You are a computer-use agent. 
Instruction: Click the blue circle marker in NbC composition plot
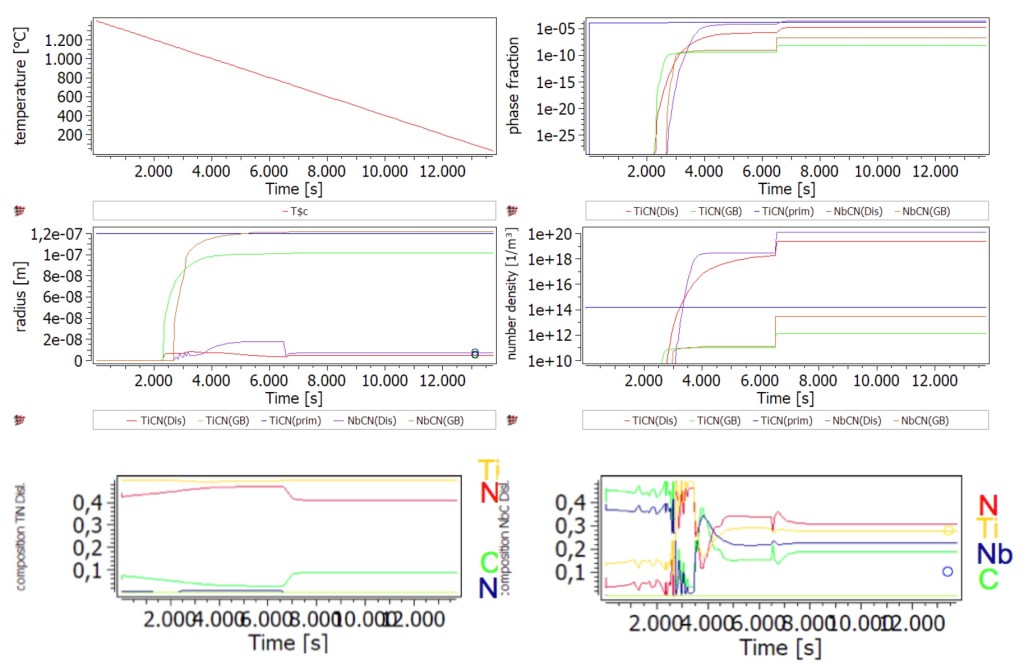pos(947,571)
